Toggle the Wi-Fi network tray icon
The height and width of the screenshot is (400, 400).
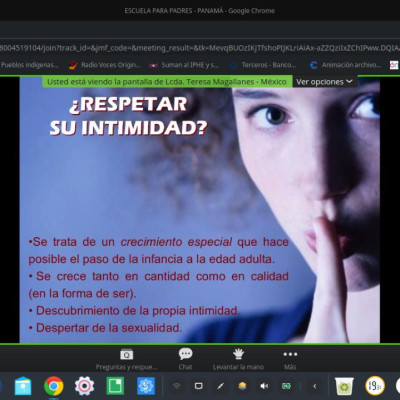pyautogui.click(x=177, y=386)
